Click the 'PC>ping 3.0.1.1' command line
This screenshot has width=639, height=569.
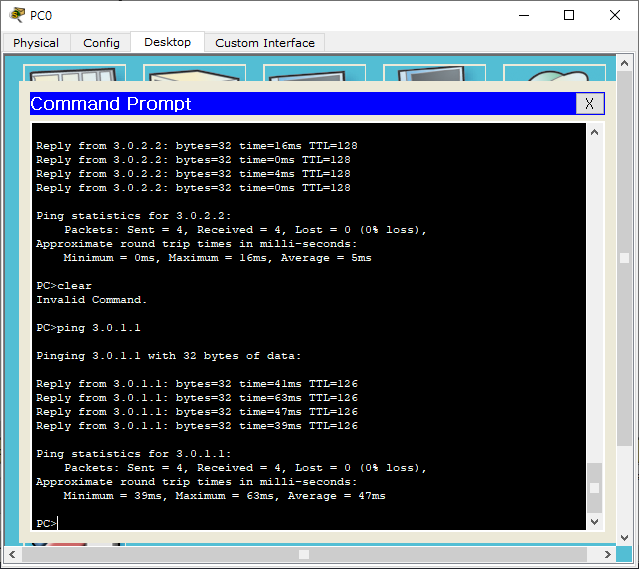tap(88, 328)
